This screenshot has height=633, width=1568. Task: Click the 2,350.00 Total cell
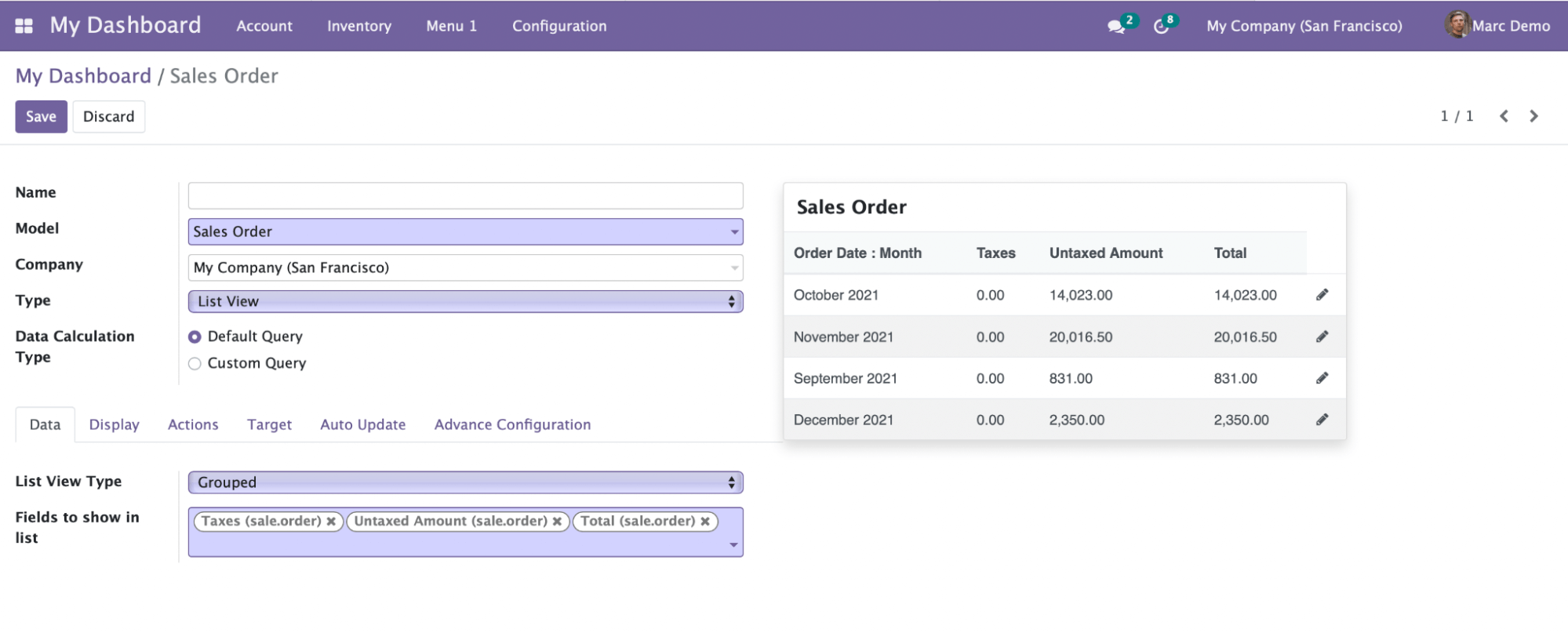(1241, 420)
